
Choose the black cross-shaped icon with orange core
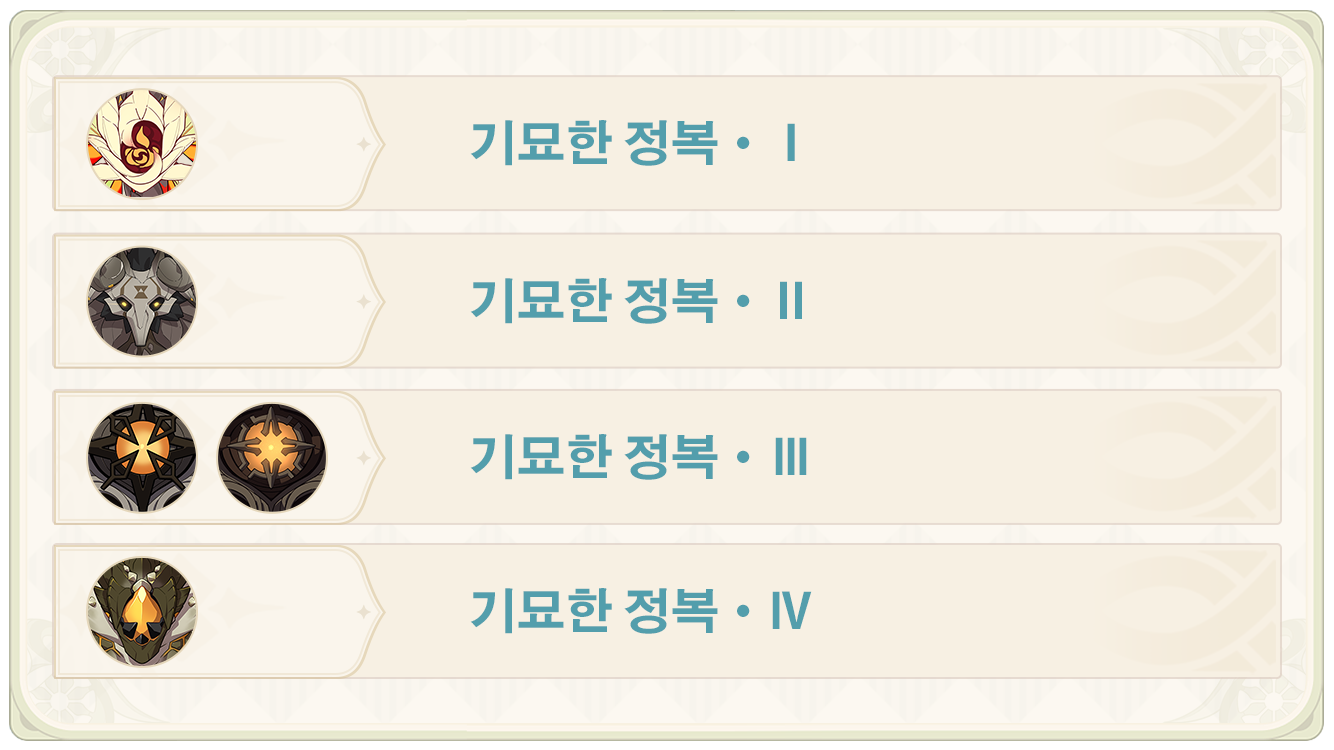pyautogui.click(x=142, y=458)
